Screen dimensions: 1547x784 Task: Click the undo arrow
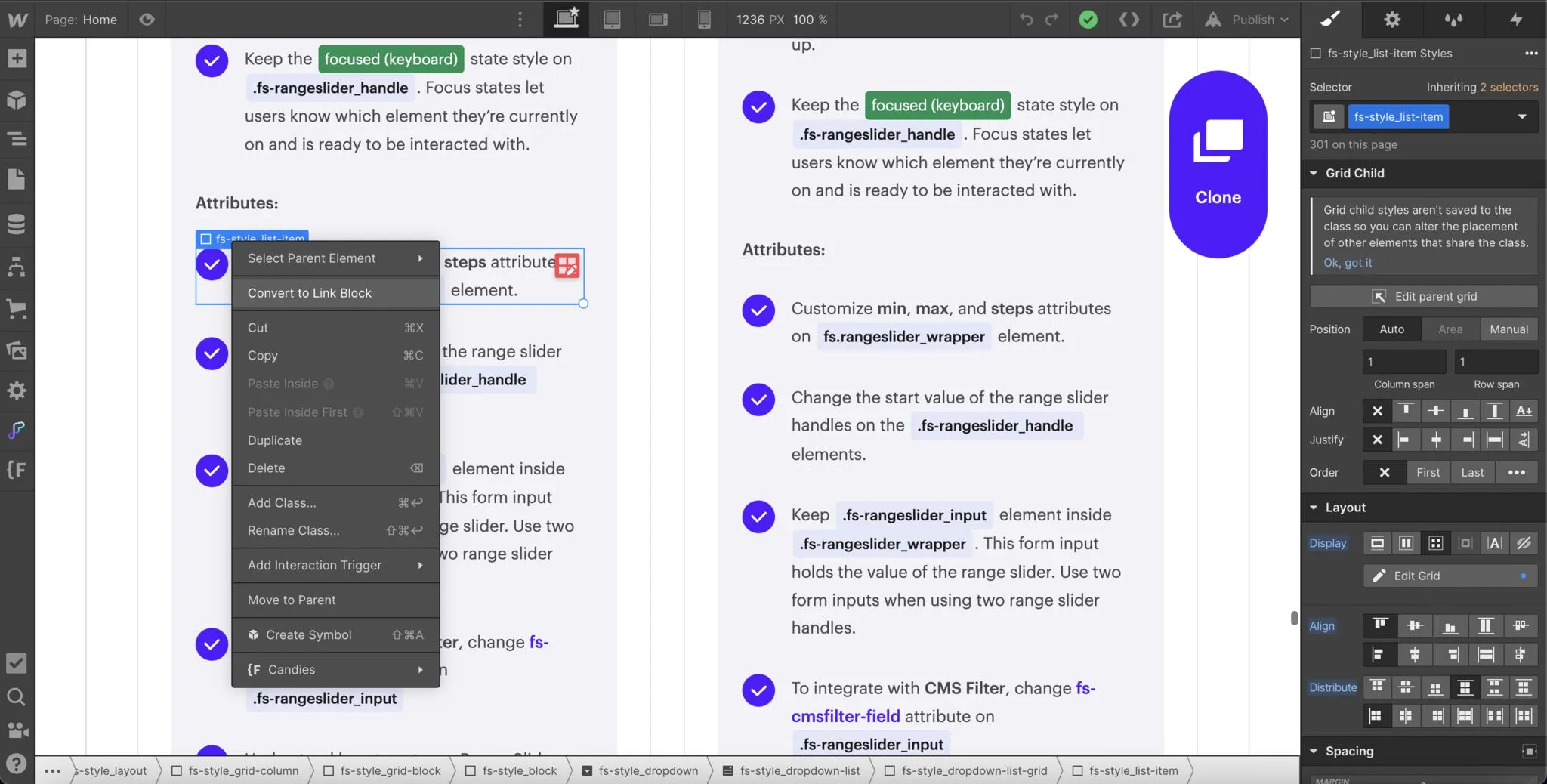click(x=1026, y=20)
